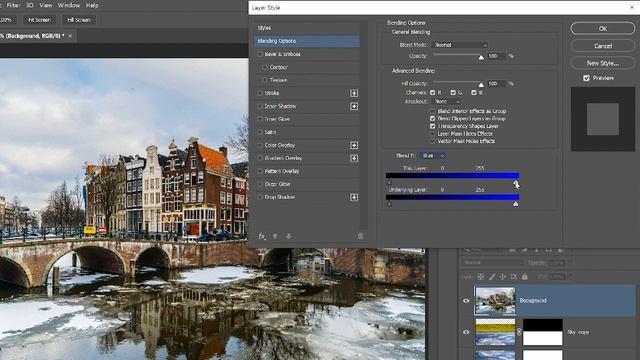Click mask link icon on Sky copy layer
The height and width of the screenshot is (360, 640).
(x=519, y=332)
